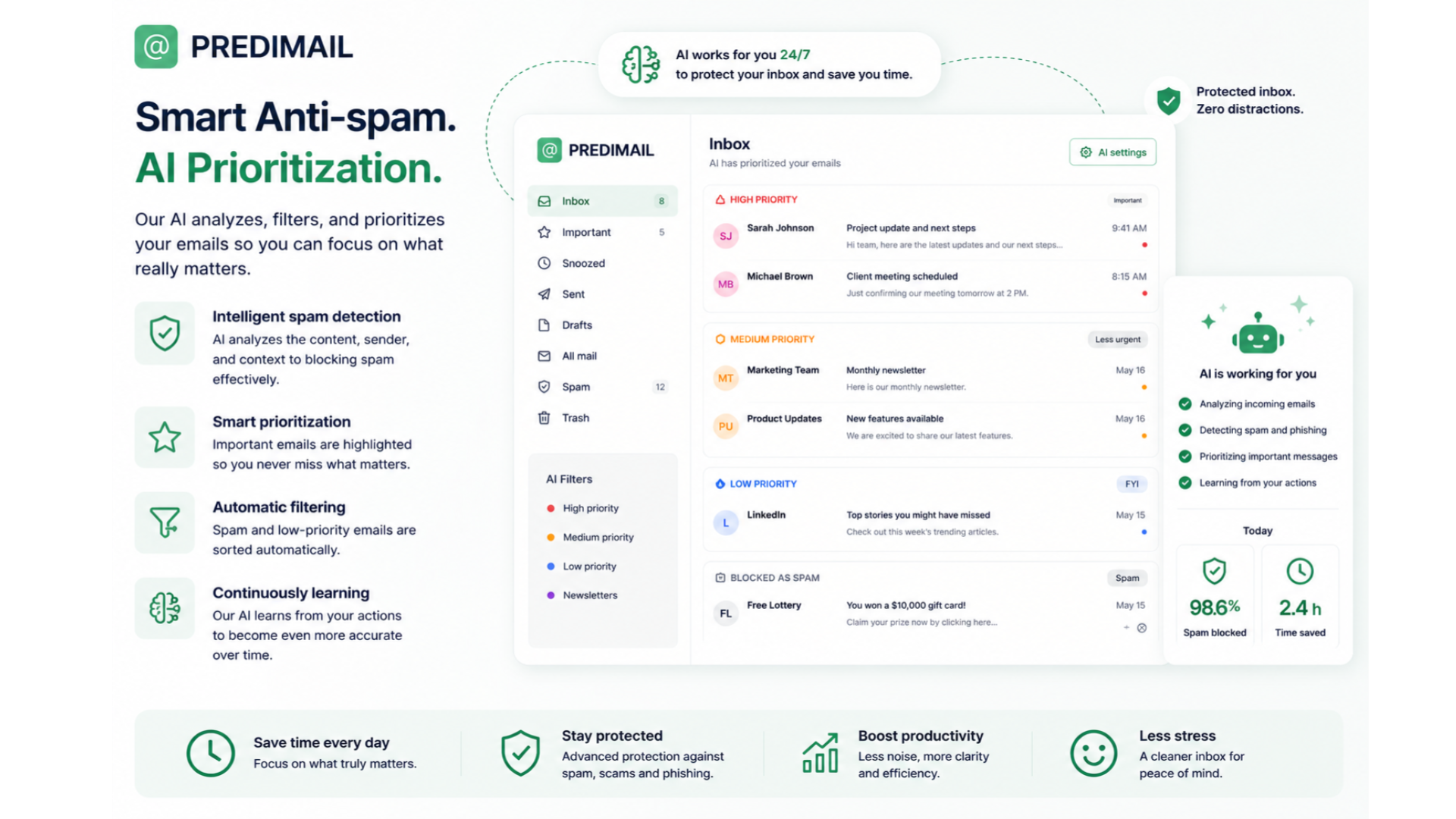
Task: Click the Protected inbox shield icon
Action: point(1169,100)
